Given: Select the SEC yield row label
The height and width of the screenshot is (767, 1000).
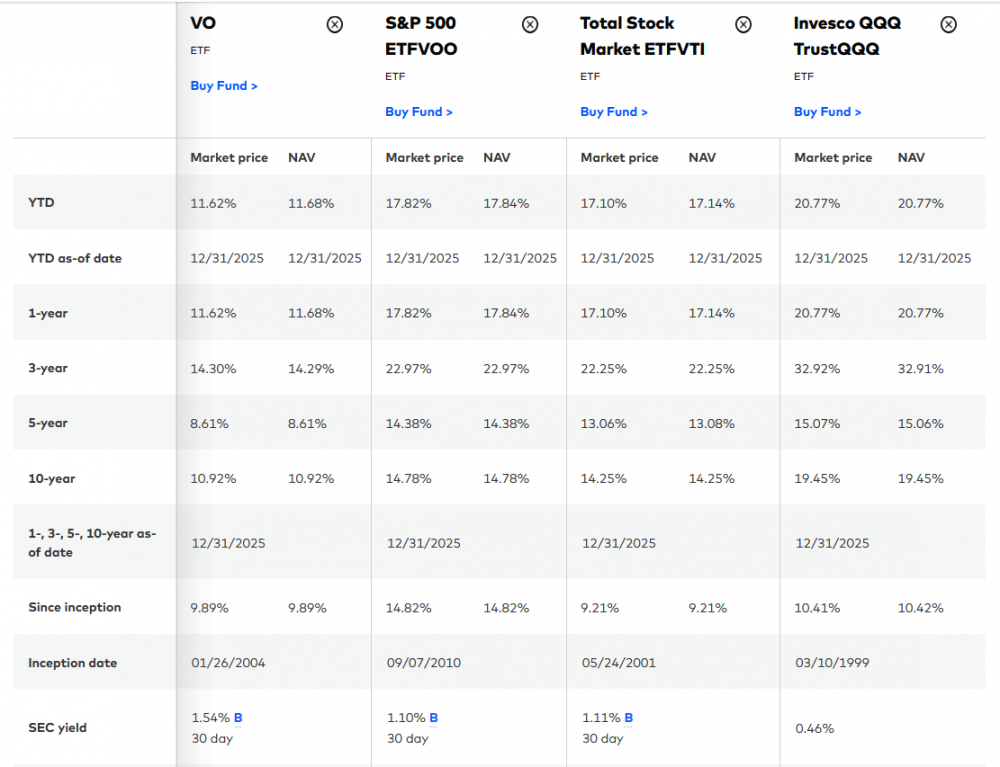Looking at the screenshot, I should point(57,728).
